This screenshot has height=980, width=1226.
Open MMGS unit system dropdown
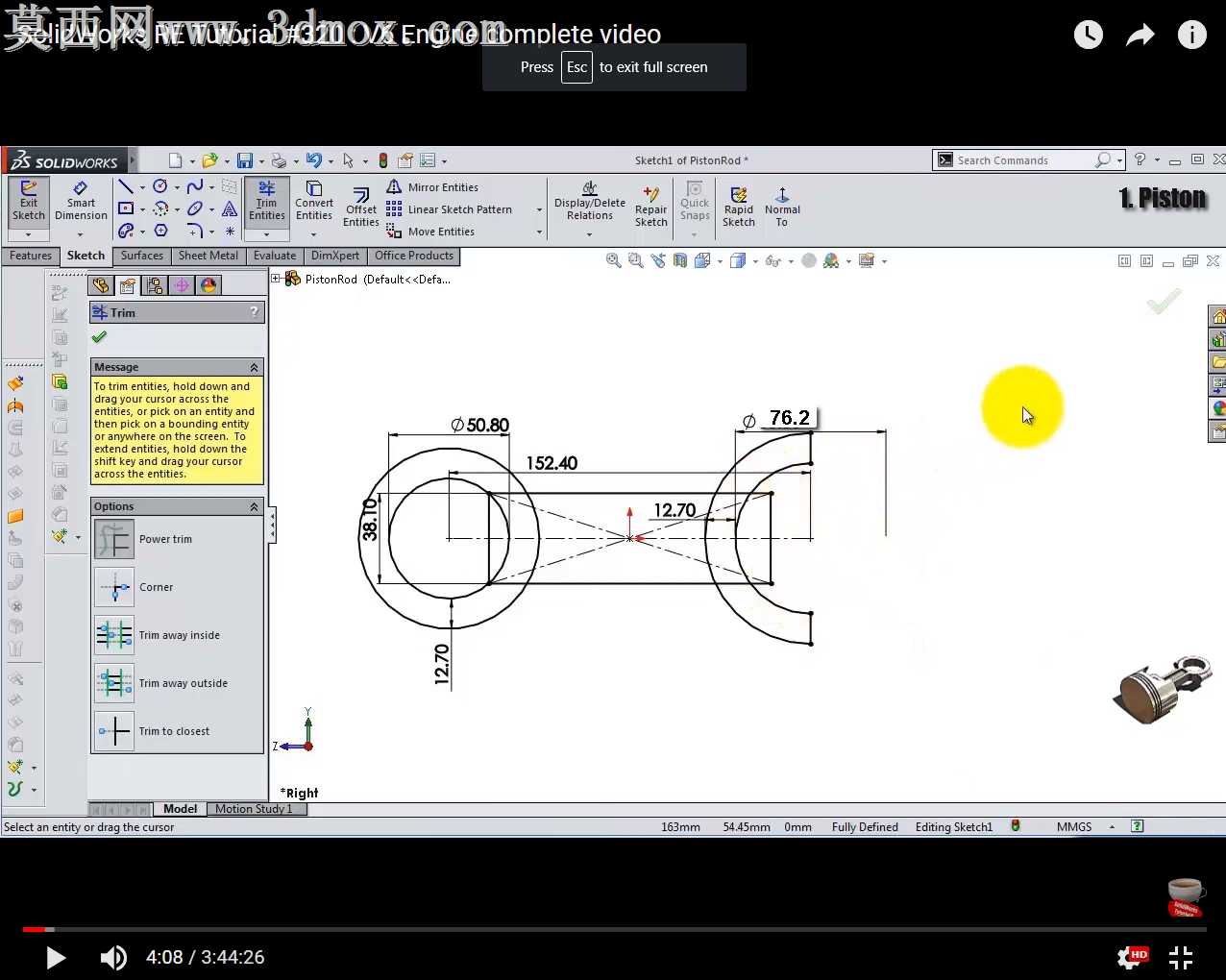coord(1112,827)
